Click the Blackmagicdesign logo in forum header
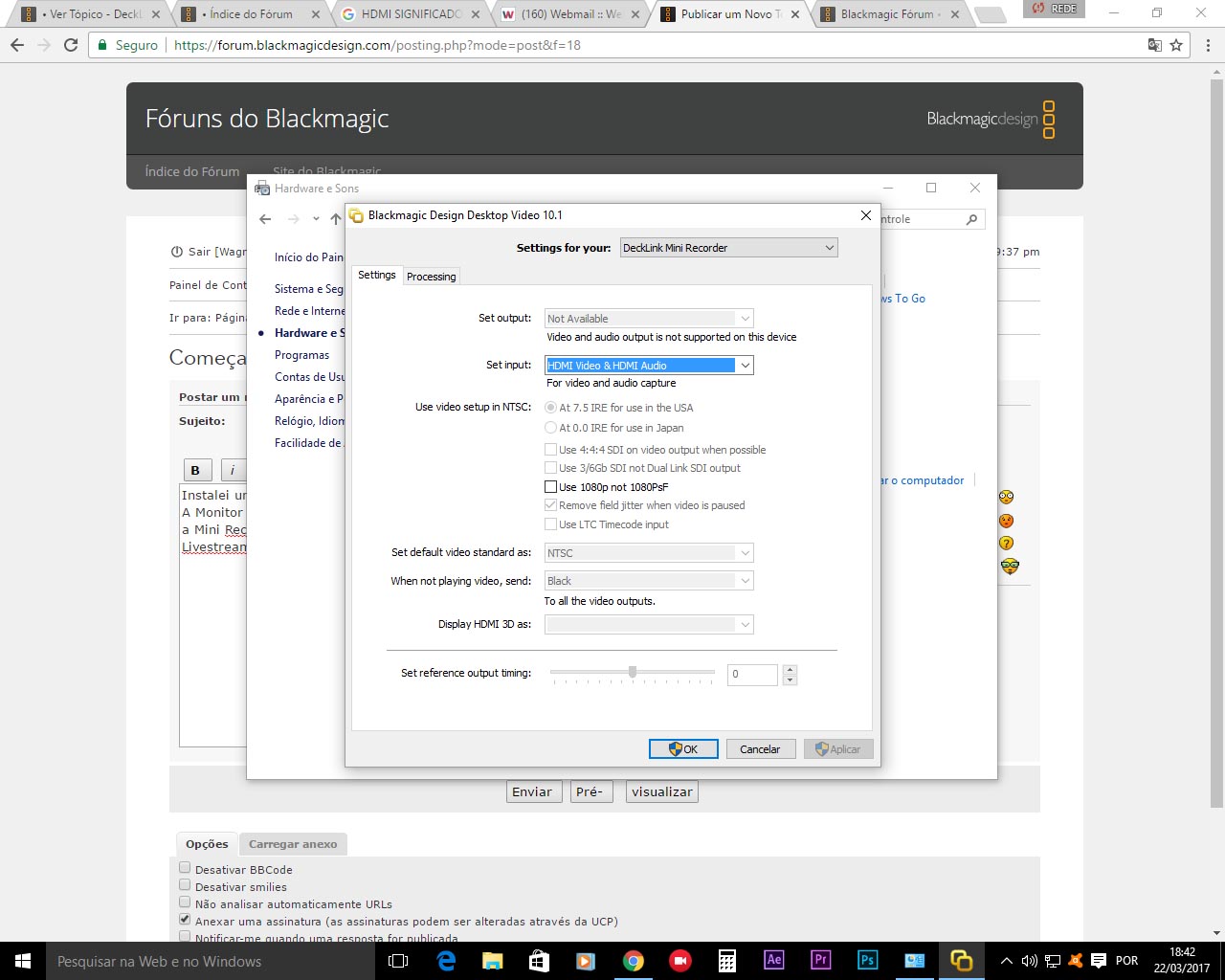1225x980 pixels. [x=991, y=119]
